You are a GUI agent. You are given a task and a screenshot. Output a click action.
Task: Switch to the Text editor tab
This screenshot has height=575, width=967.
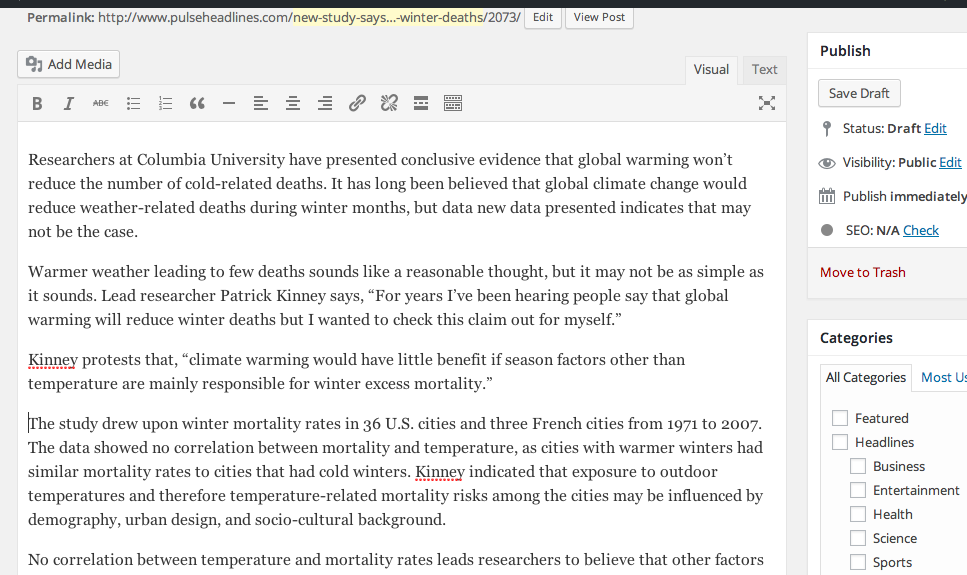(764, 69)
